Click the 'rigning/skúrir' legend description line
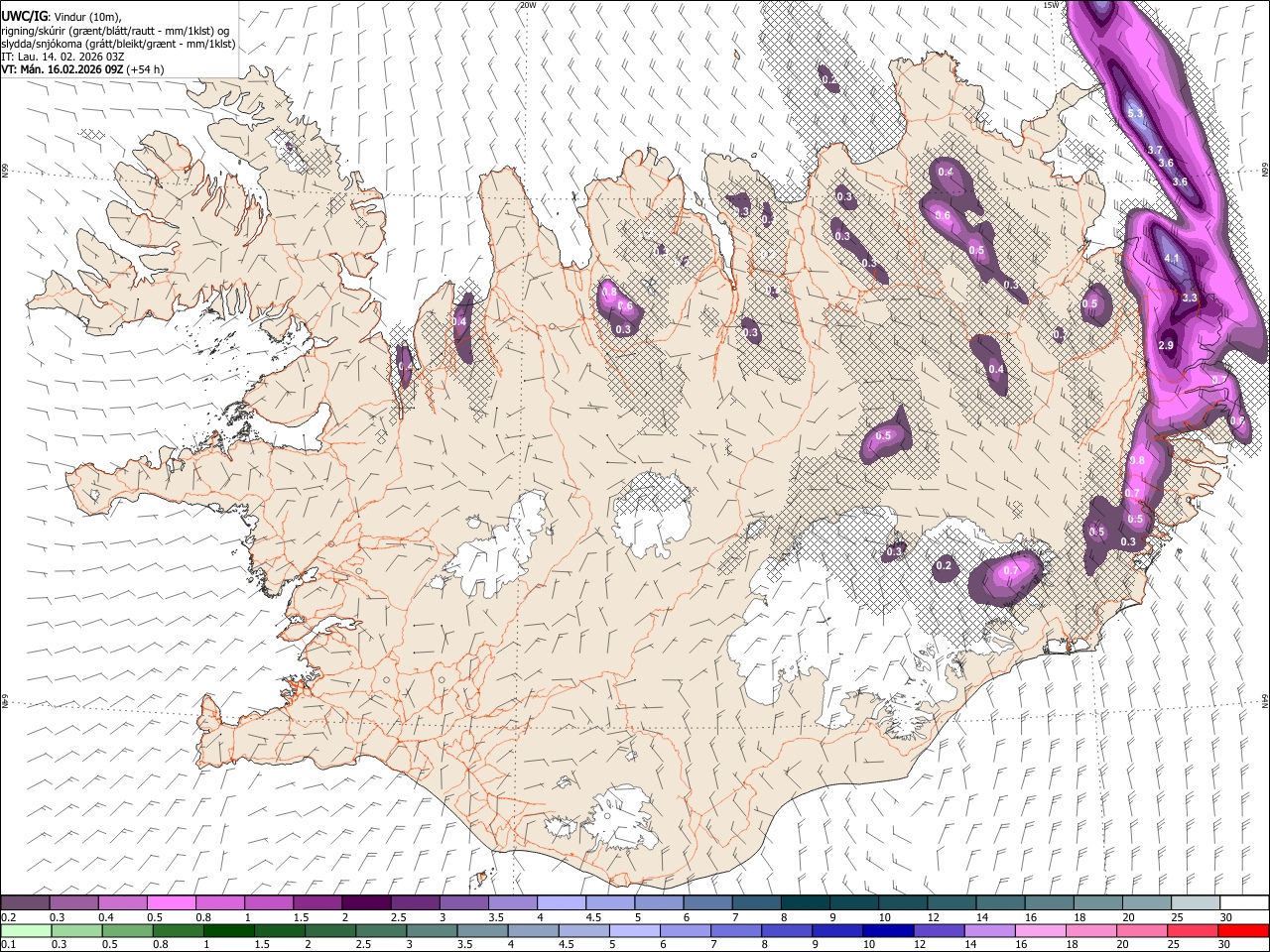This screenshot has height=952, width=1270. click(x=115, y=31)
